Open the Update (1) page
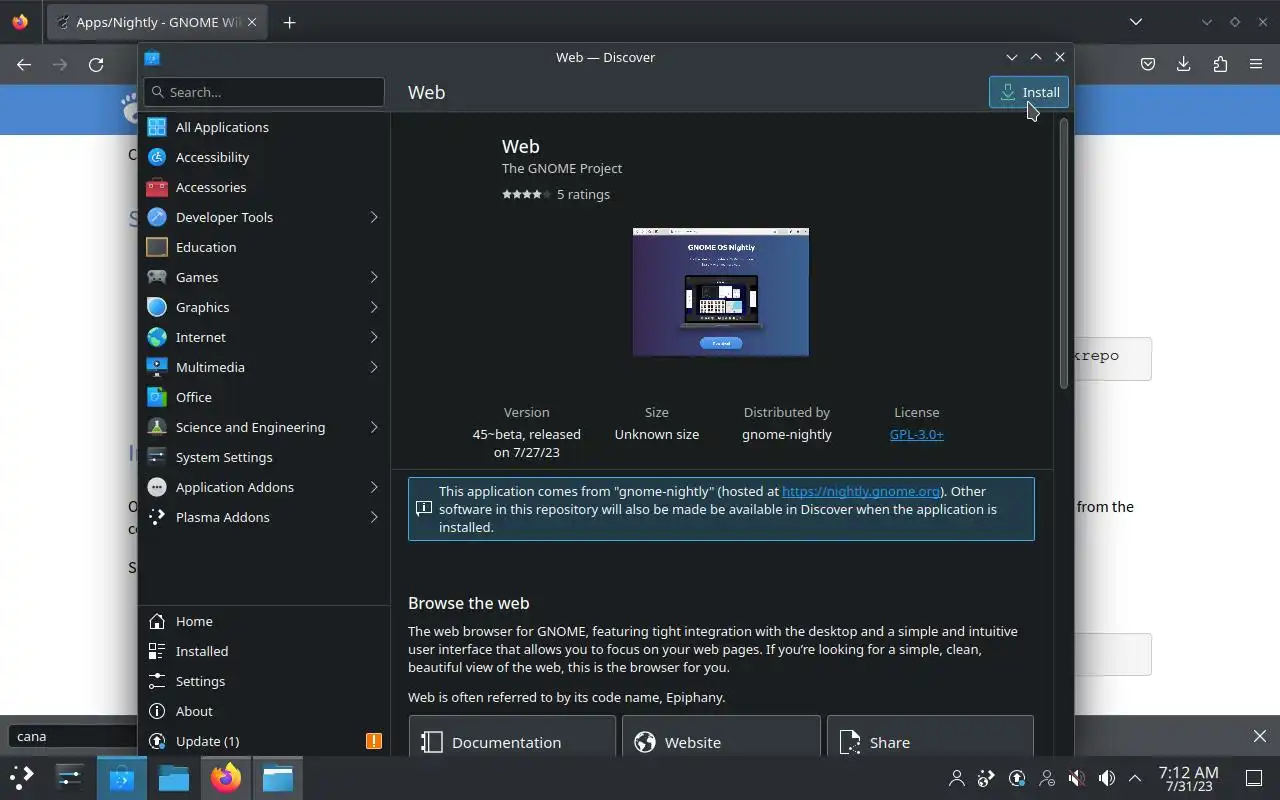The width and height of the screenshot is (1280, 800). click(264, 741)
